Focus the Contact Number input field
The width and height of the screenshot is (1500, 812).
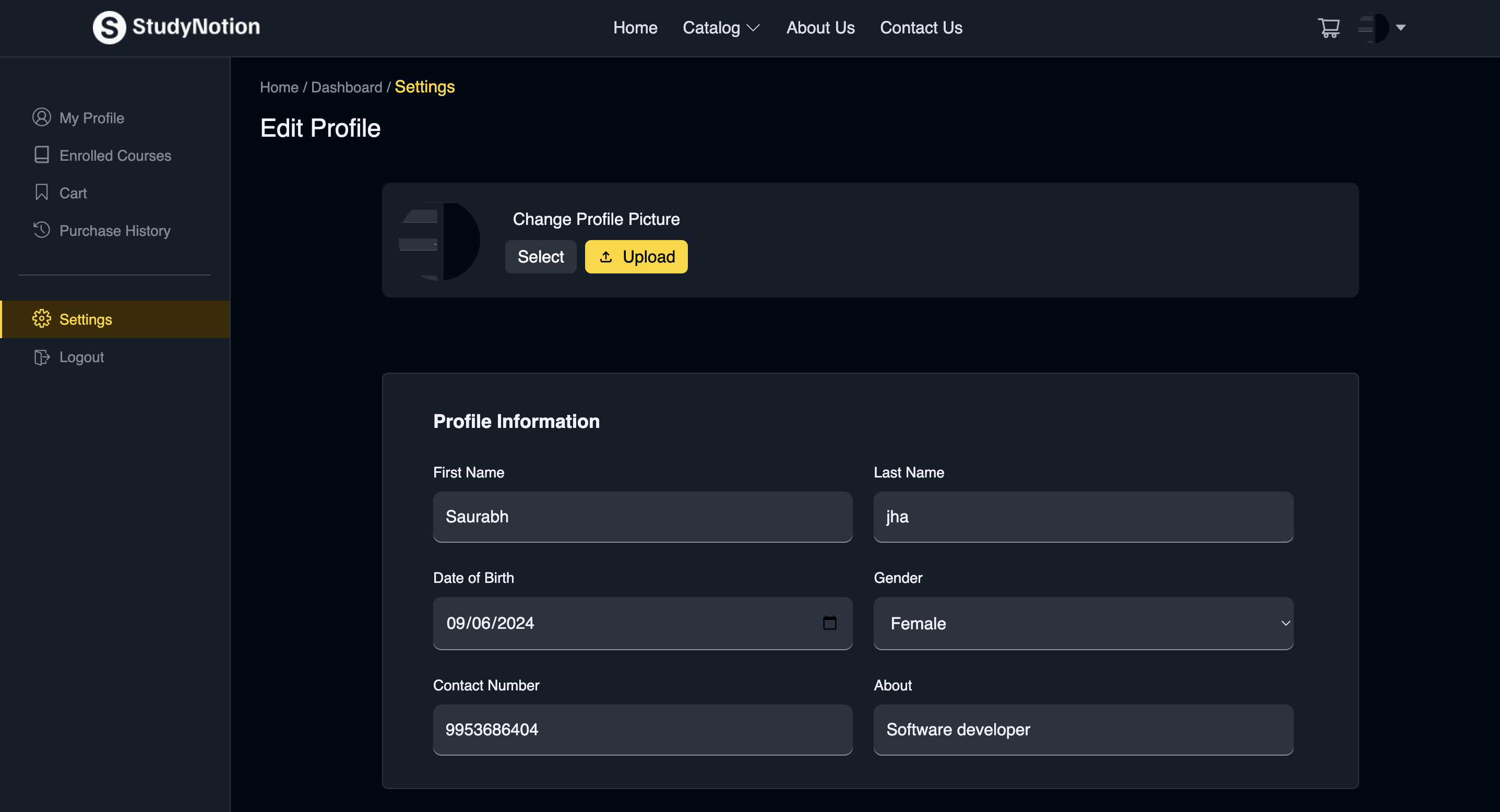642,730
